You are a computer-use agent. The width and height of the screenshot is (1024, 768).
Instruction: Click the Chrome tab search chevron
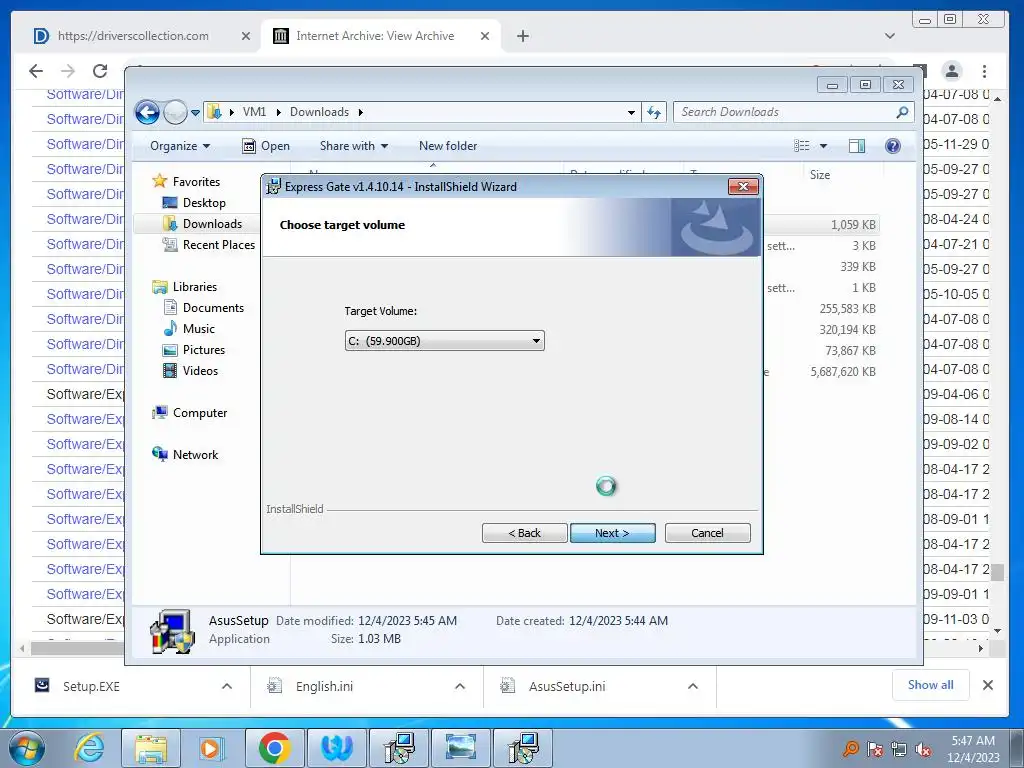point(889,36)
